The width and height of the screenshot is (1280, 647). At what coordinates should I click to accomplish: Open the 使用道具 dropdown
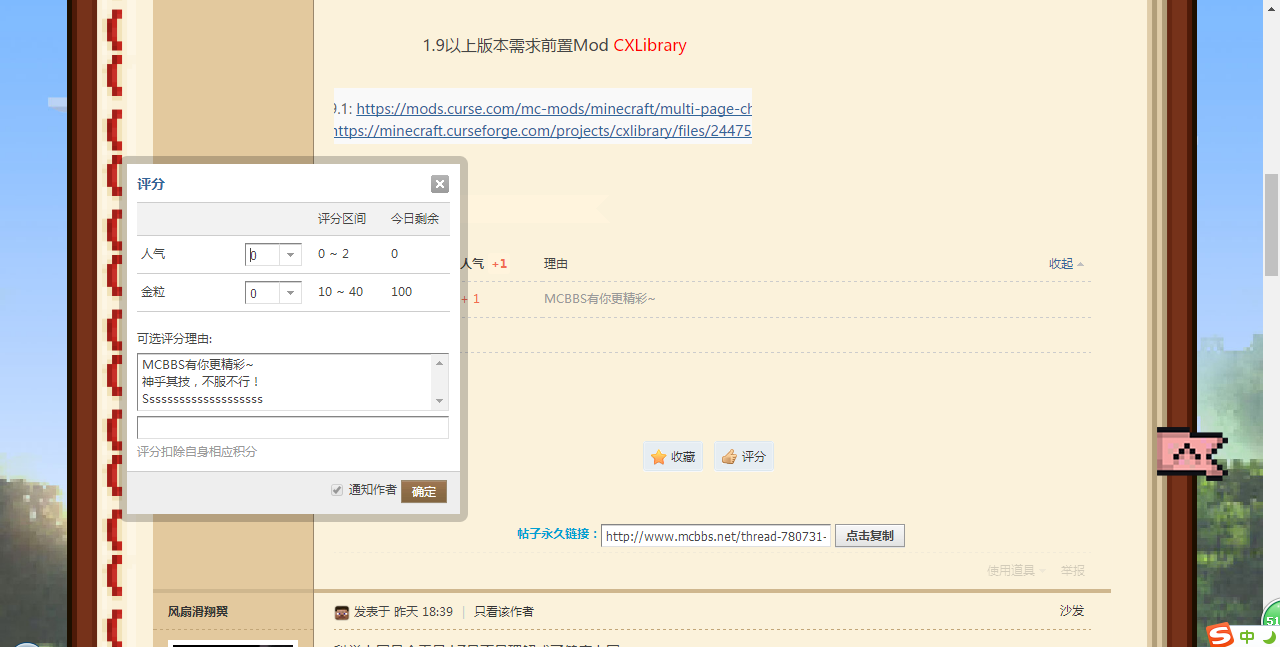1016,571
